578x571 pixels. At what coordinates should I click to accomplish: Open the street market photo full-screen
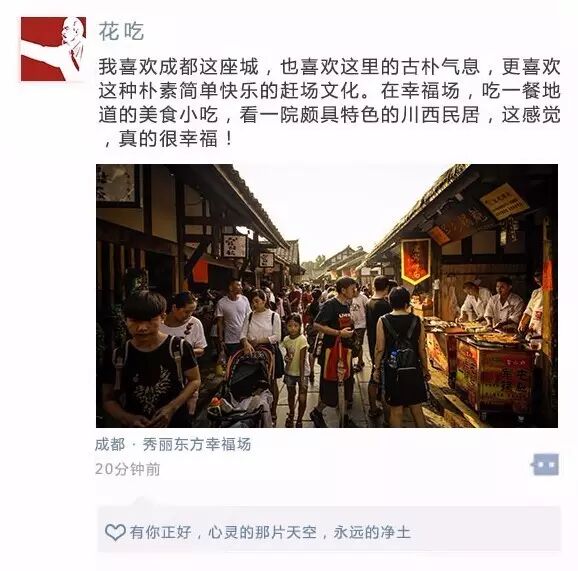(x=327, y=296)
